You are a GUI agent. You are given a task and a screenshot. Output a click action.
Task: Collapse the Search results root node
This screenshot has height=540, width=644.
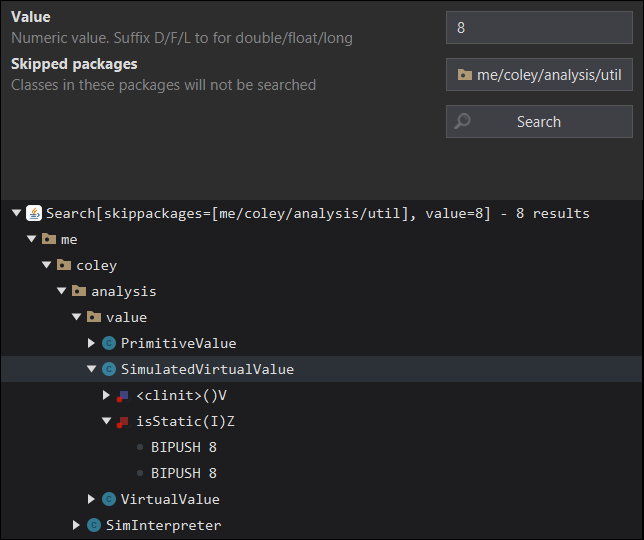pos(16,213)
